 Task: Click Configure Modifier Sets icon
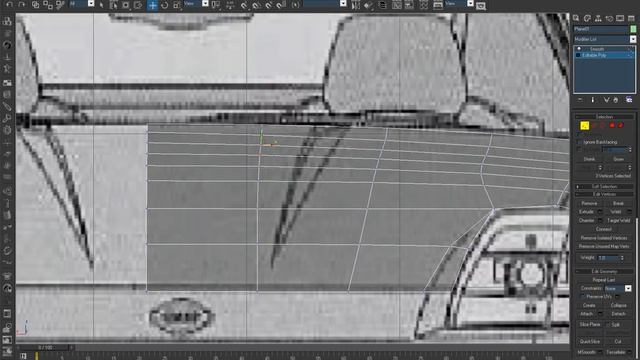(x=629, y=100)
